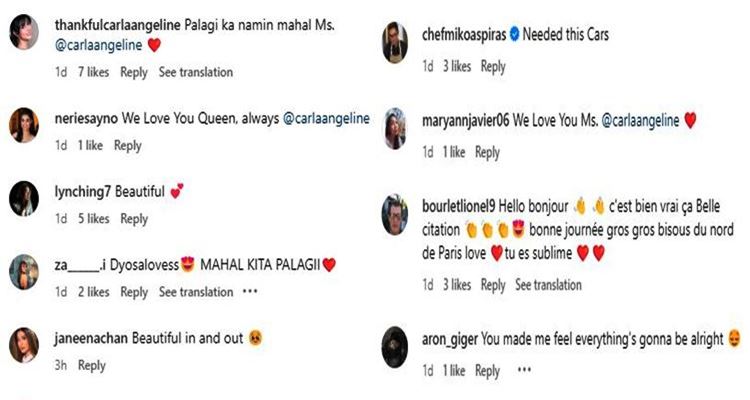View janeenachan's profile photo
Image resolution: width=750 pixels, height=400 pixels.
[x=24, y=345]
